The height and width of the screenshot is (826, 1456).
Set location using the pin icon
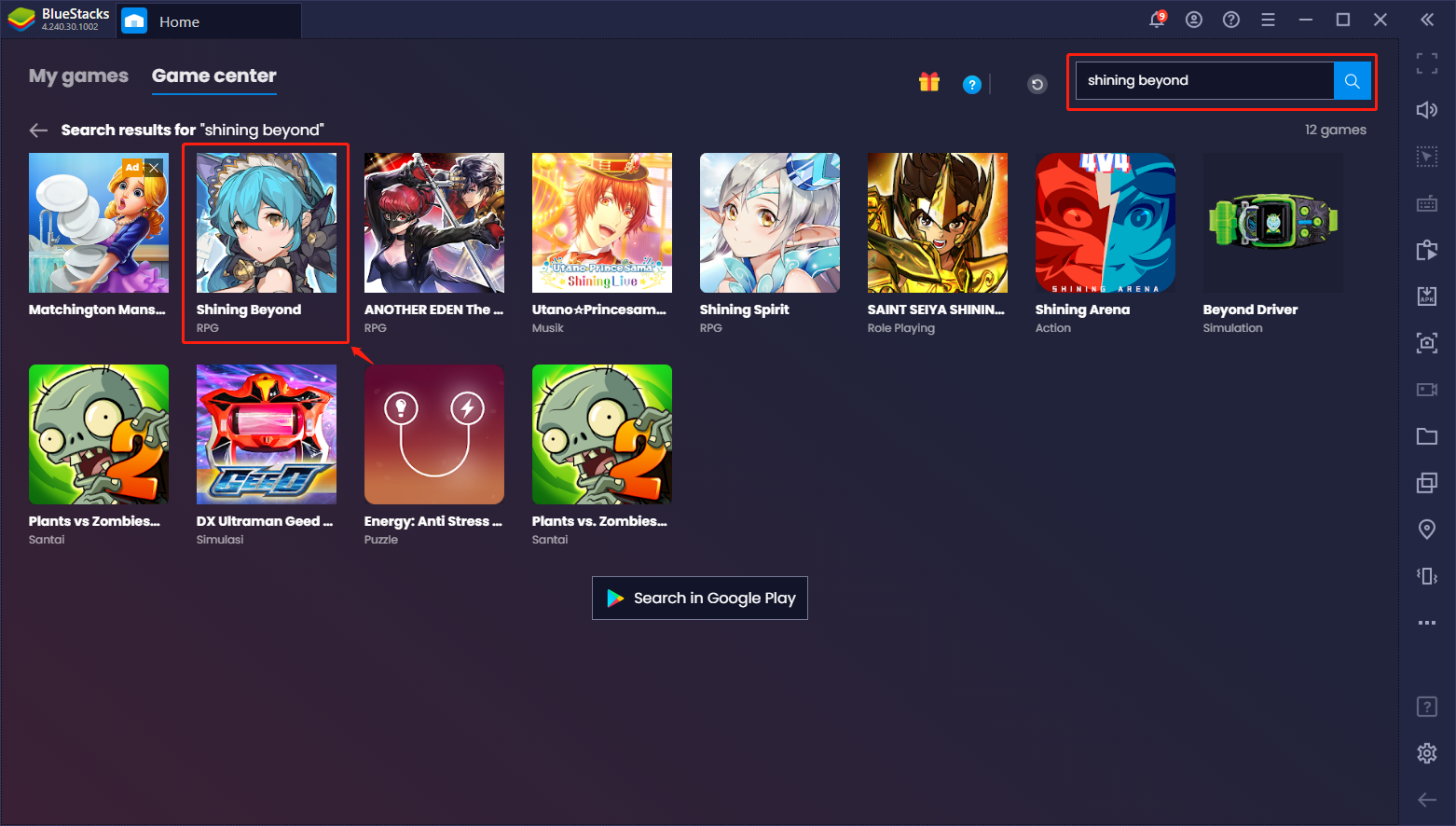coord(1427,530)
